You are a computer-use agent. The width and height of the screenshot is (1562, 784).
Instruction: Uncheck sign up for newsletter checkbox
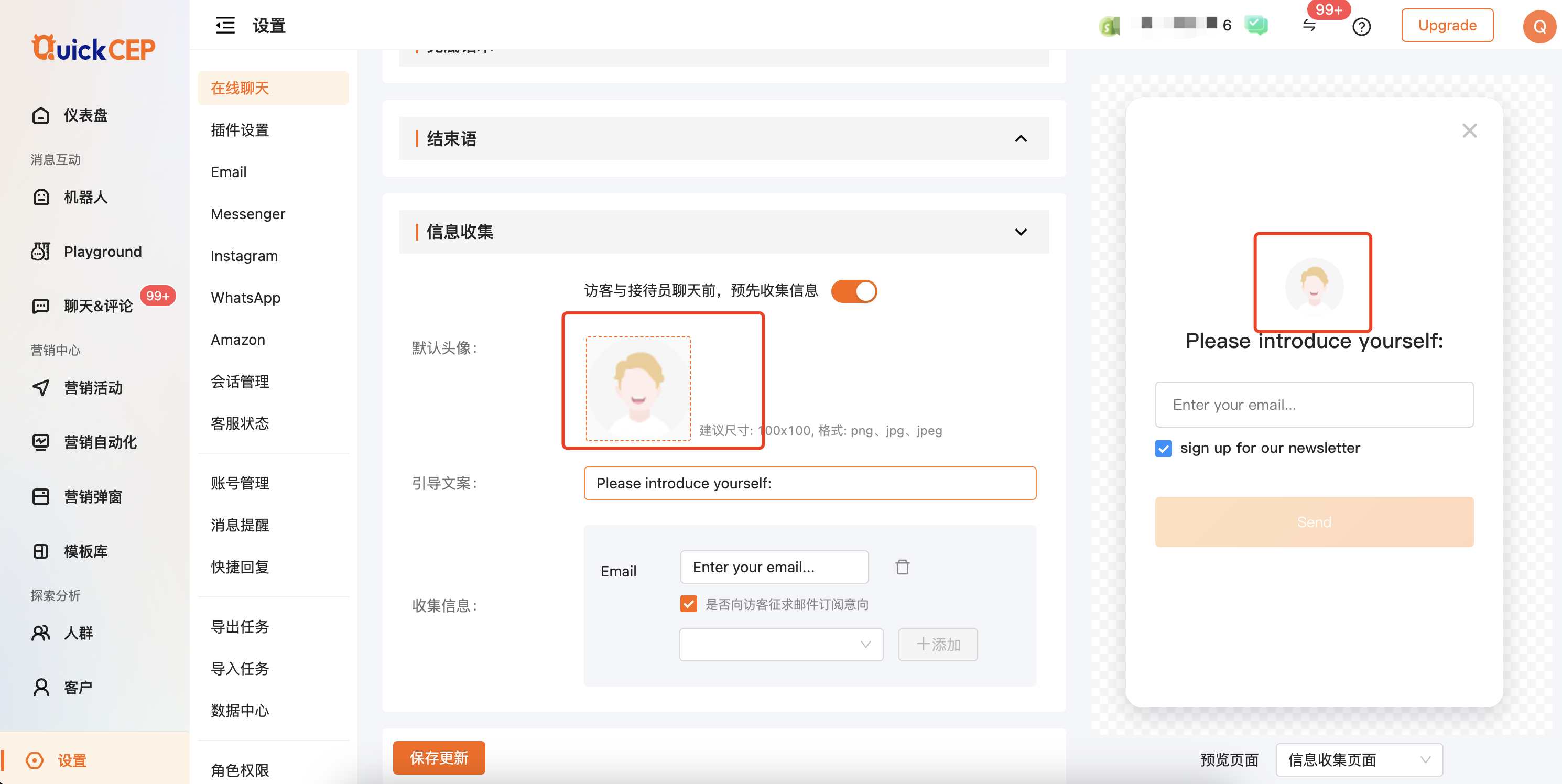tap(1163, 448)
